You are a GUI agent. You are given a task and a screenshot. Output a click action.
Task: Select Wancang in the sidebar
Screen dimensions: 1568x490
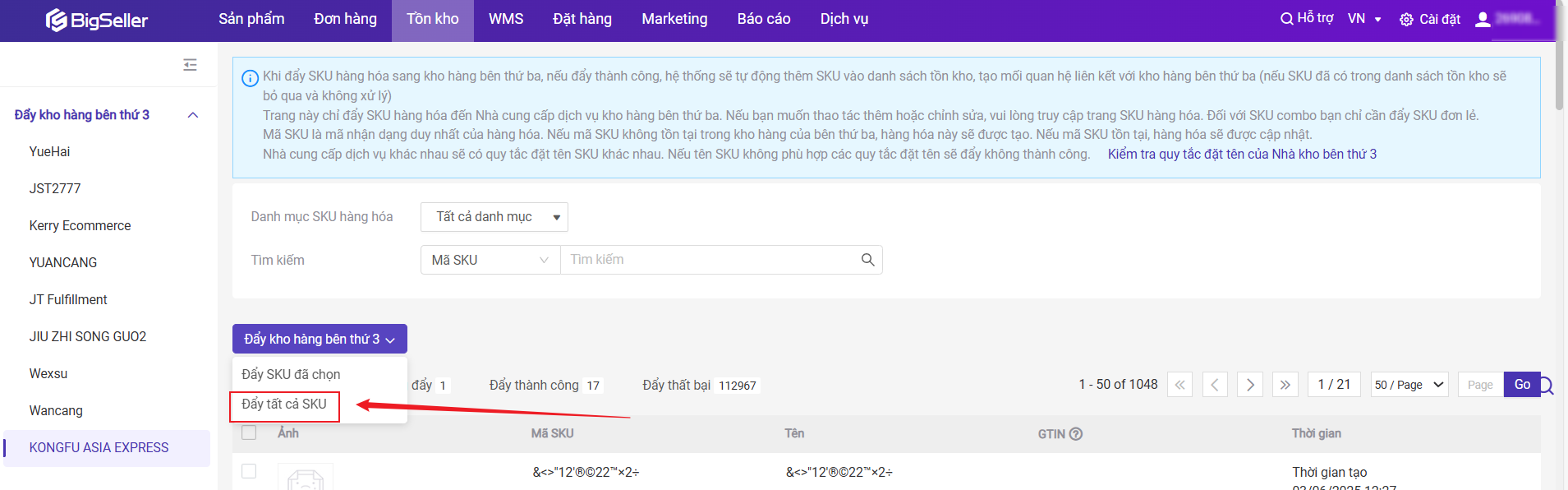(x=56, y=410)
